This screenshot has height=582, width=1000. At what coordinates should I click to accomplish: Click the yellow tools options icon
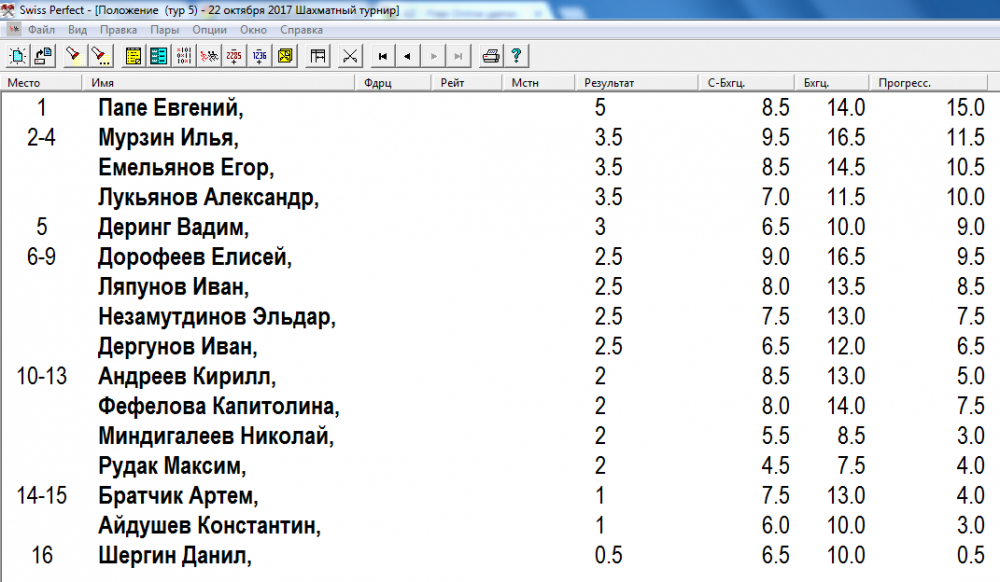(285, 56)
